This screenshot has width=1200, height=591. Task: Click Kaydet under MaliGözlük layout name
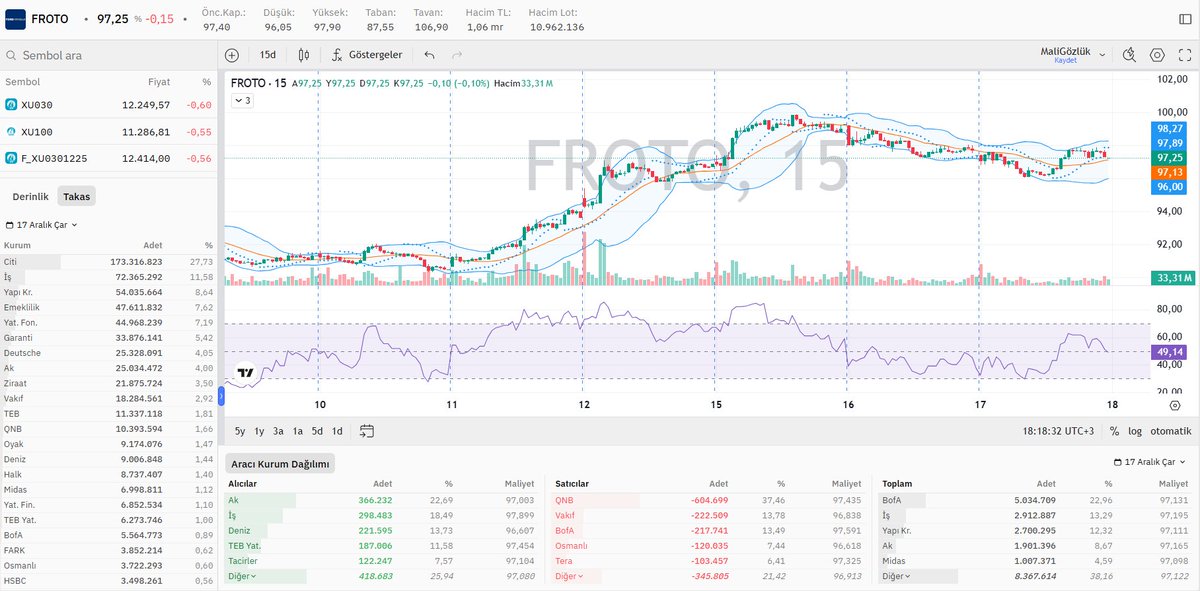click(x=1065, y=61)
